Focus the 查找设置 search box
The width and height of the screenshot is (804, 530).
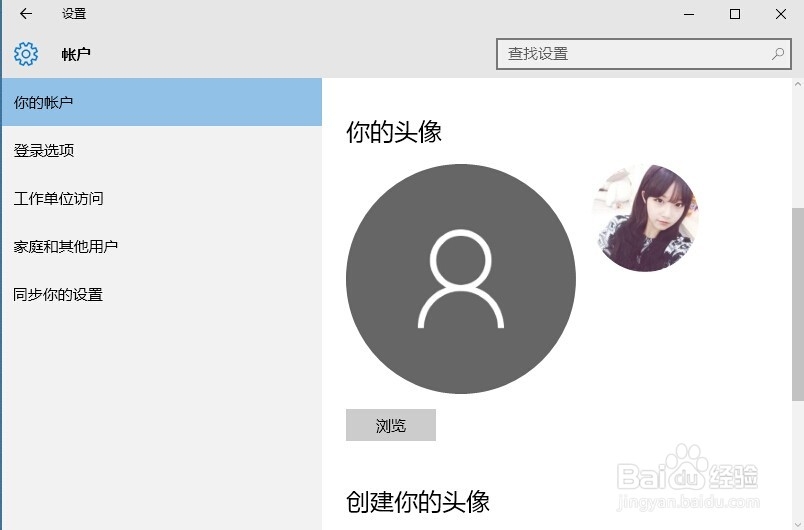pyautogui.click(x=644, y=54)
